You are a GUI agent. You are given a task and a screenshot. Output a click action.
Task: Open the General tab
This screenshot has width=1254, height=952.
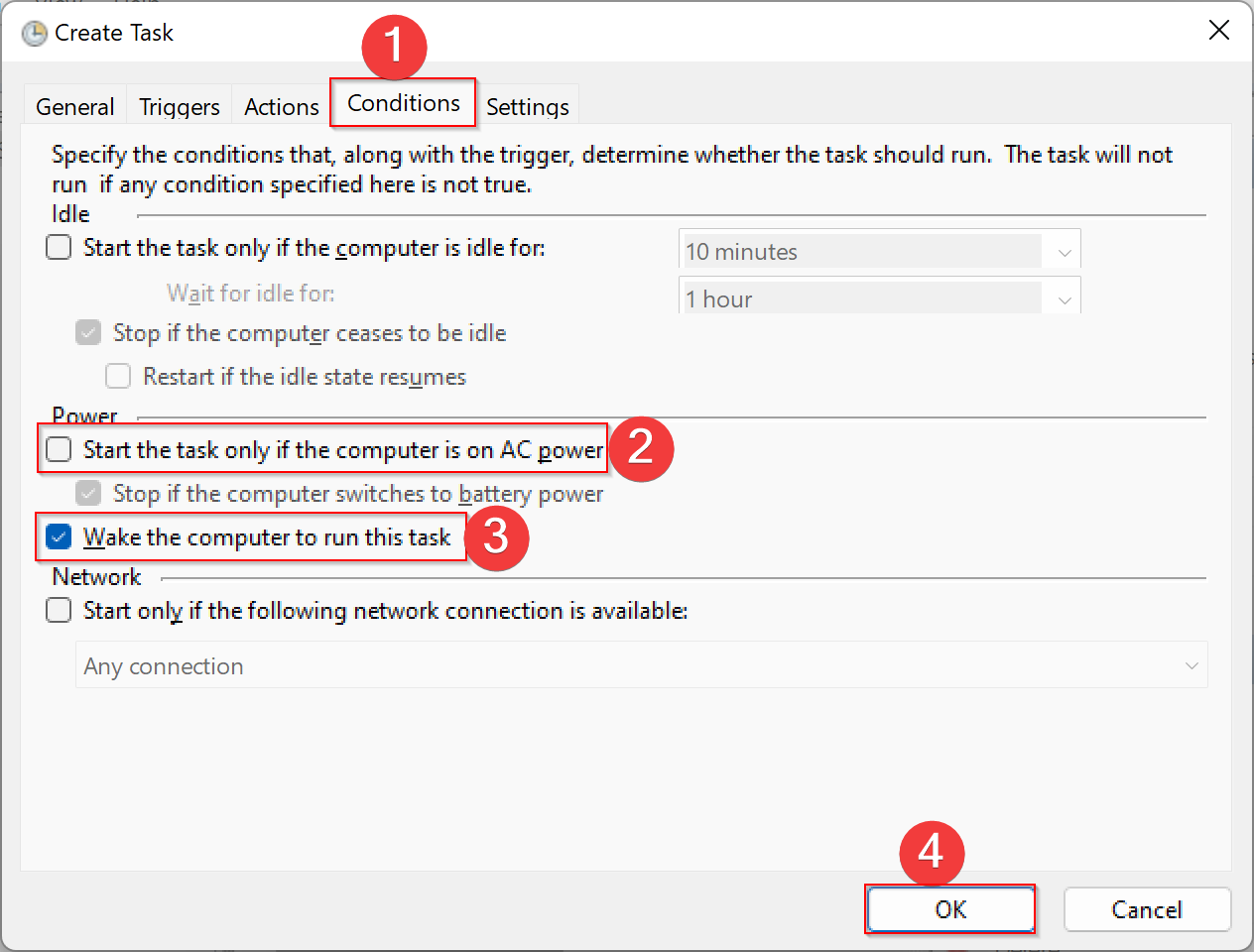75,106
